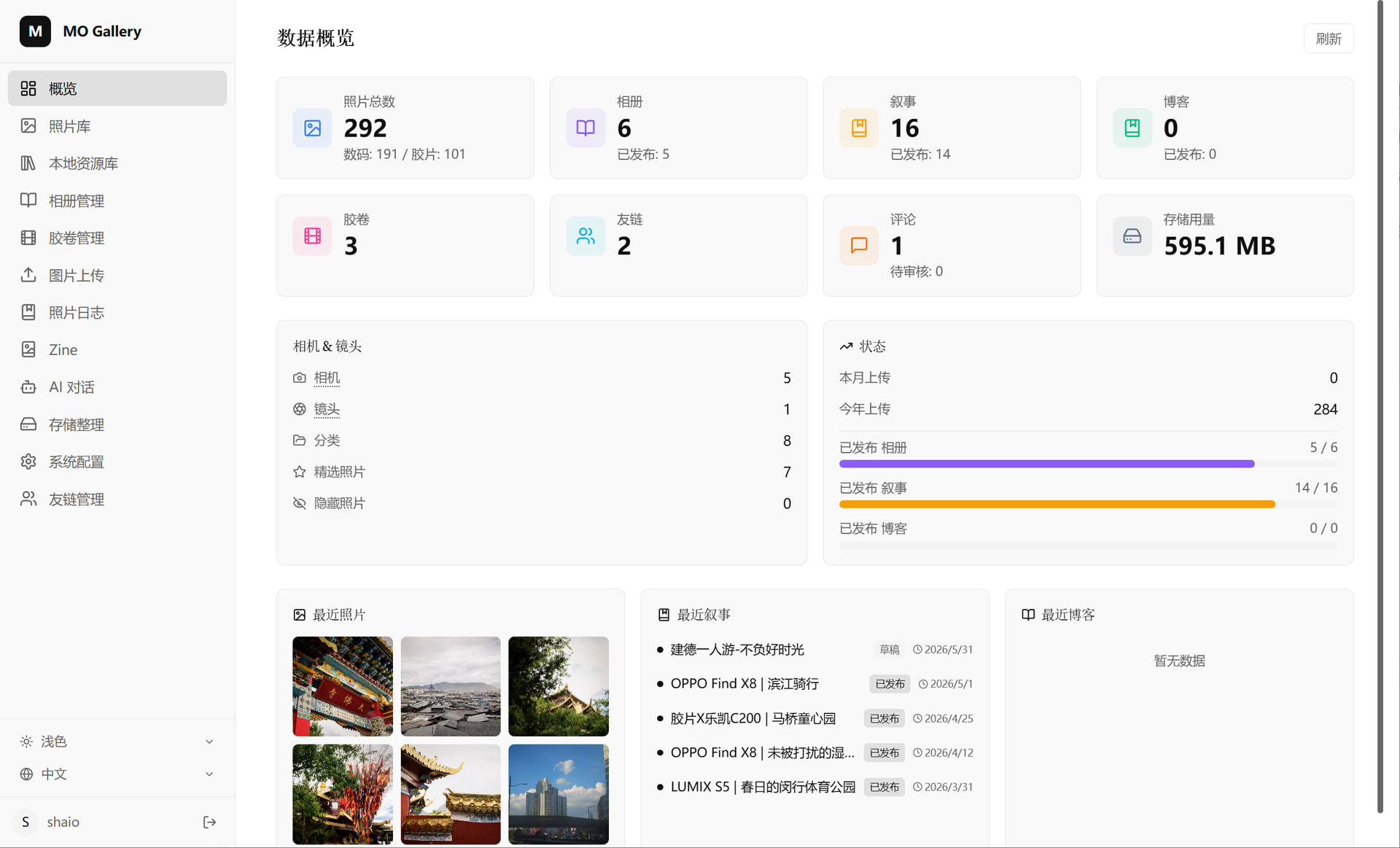Click the 评论 speech bubble icon
The image size is (1400, 848).
pyautogui.click(x=859, y=245)
